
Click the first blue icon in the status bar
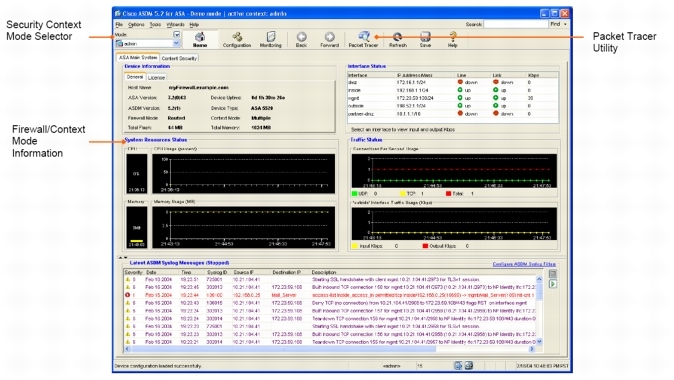[x=458, y=365]
